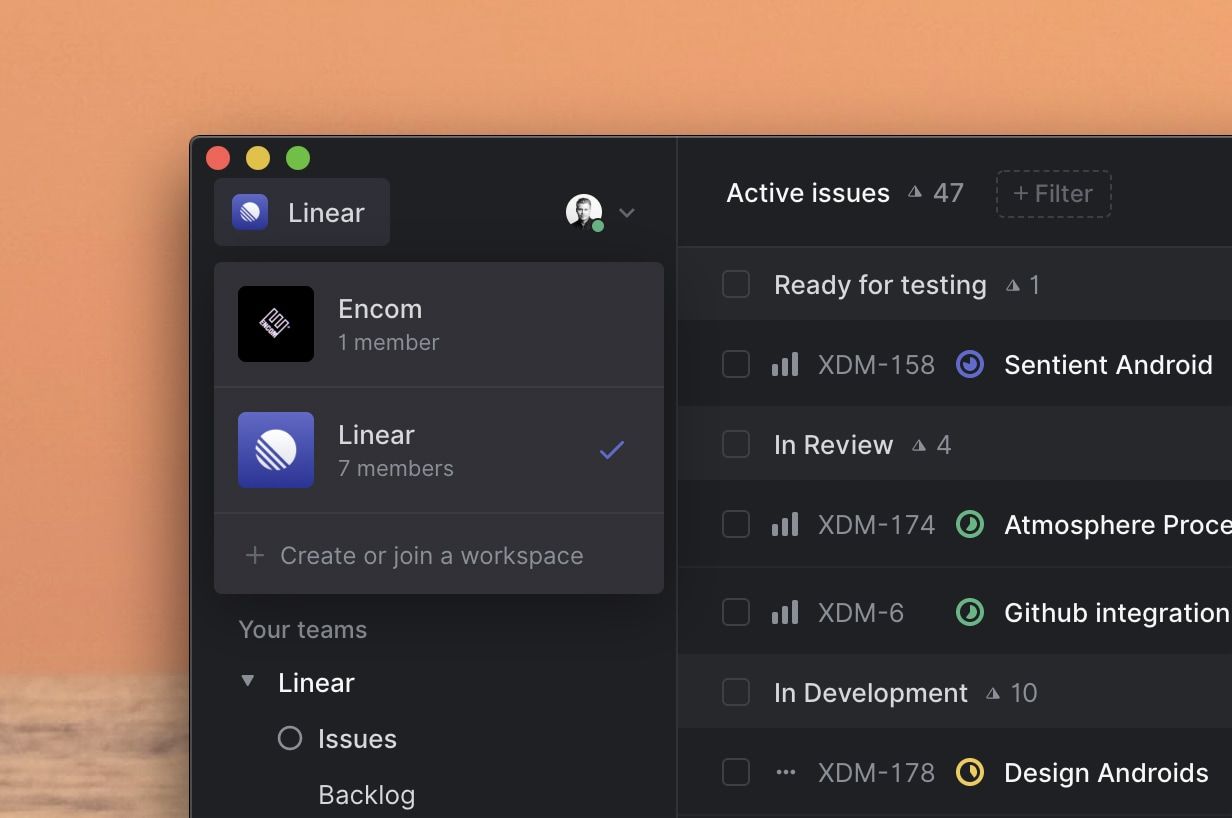The height and width of the screenshot is (818, 1232).
Task: Set priority via bars icon on XDM-158
Action: coord(785,364)
